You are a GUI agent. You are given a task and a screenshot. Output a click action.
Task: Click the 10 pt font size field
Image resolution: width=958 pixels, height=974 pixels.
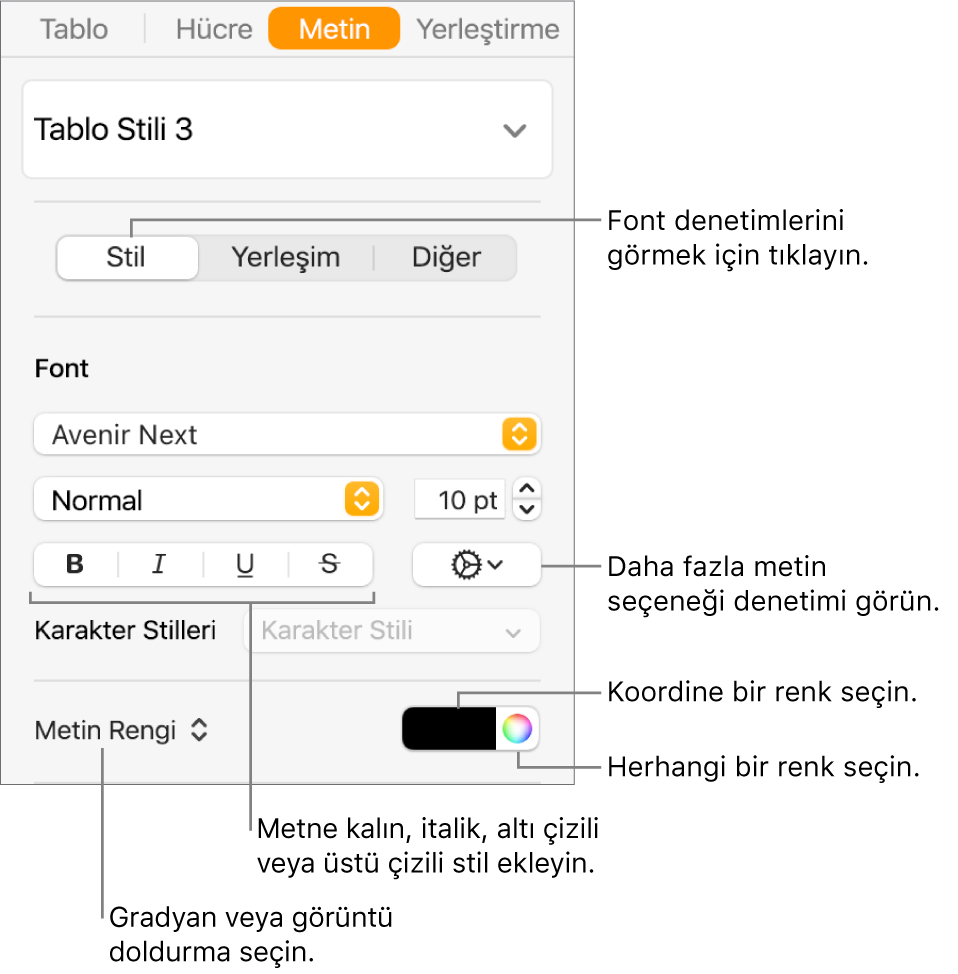click(x=460, y=499)
